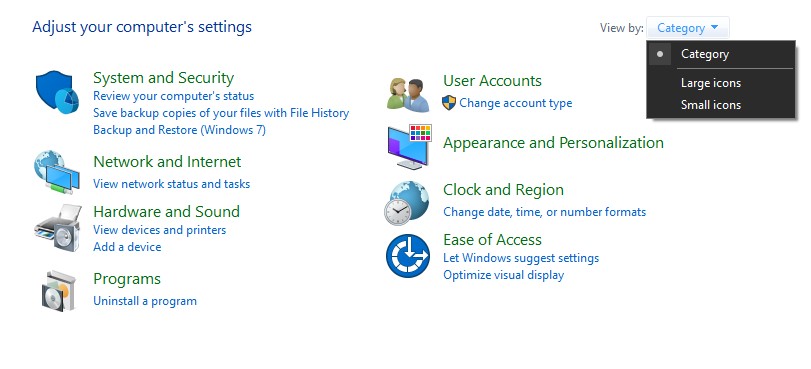Viewport: 811px width, 369px height.
Task: Open View network status and tasks
Action: point(172,184)
